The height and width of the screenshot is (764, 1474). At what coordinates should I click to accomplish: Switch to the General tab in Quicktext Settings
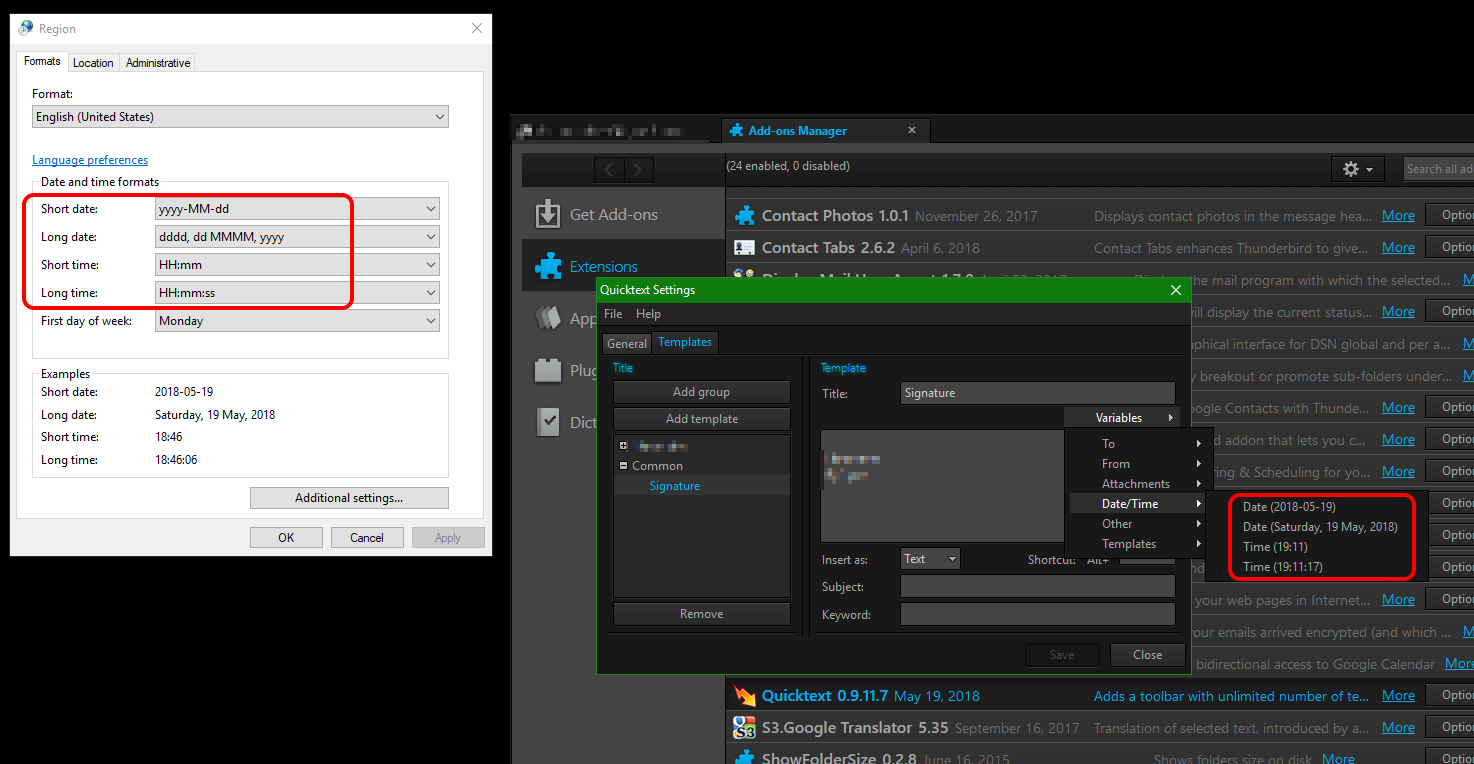627,342
